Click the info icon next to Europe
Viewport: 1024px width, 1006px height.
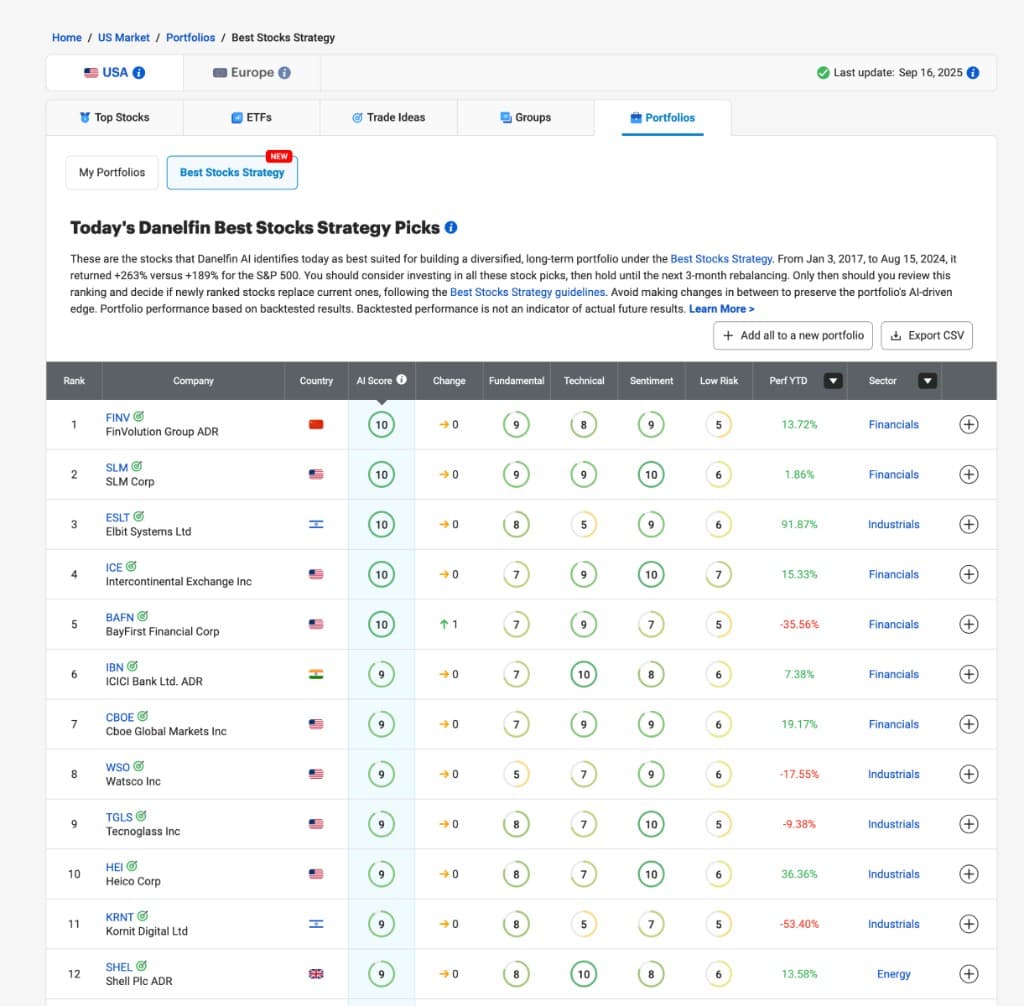point(284,73)
